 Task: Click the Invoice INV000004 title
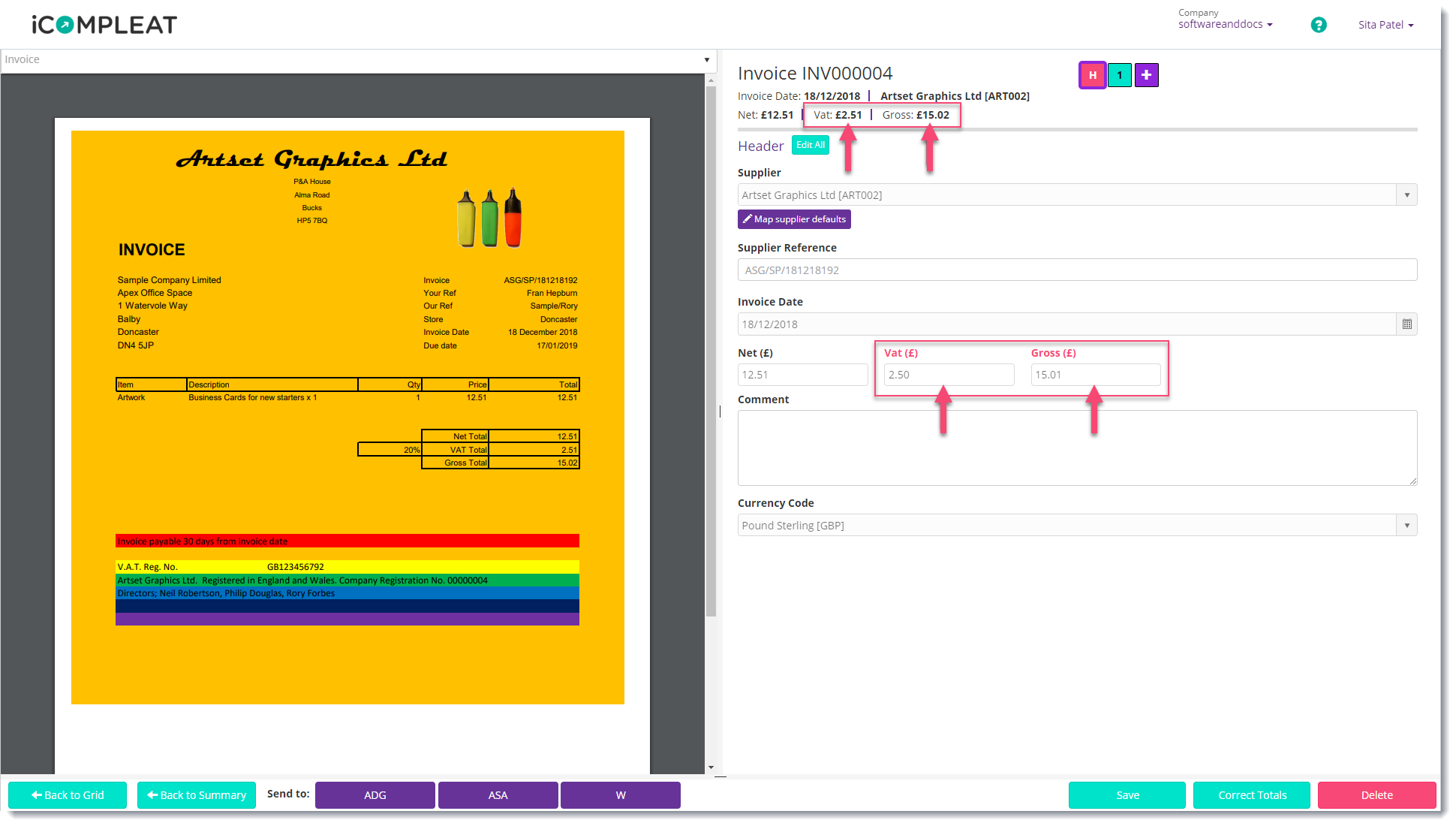(815, 74)
